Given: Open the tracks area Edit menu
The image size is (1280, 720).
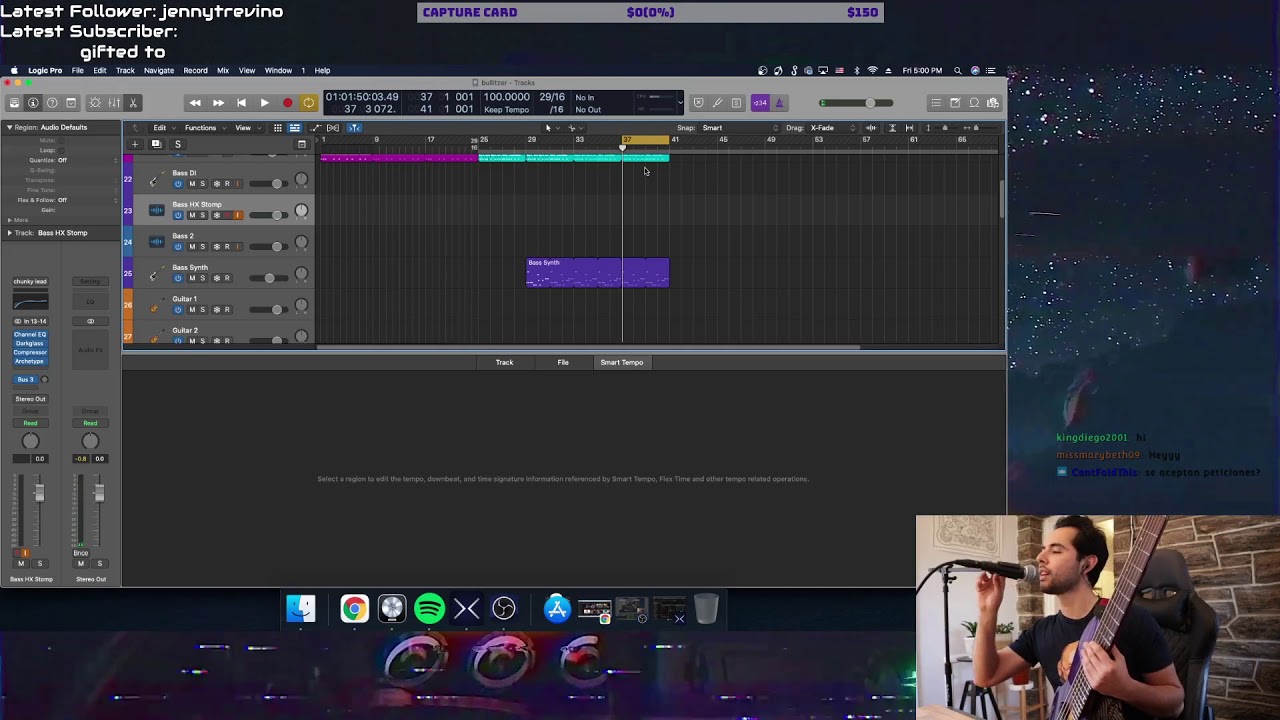Looking at the screenshot, I should coord(161,128).
